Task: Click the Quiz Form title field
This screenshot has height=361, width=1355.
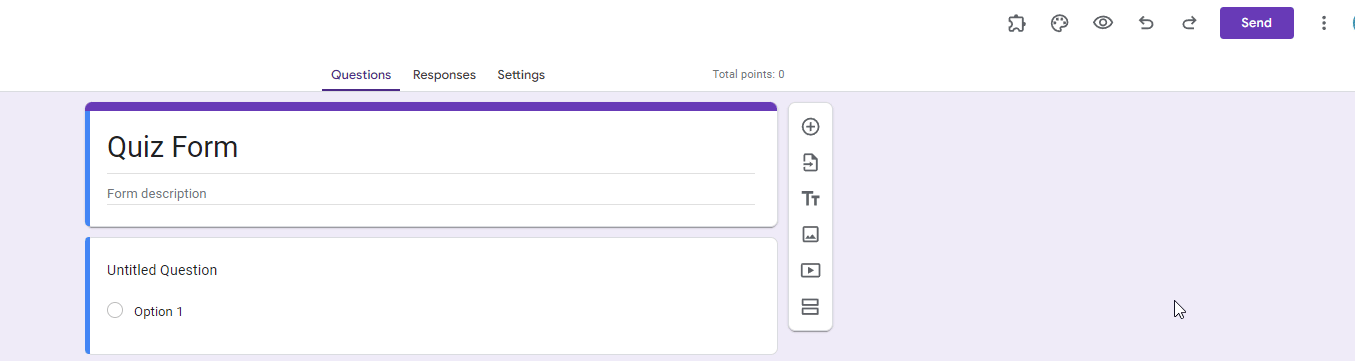Action: coord(431,148)
